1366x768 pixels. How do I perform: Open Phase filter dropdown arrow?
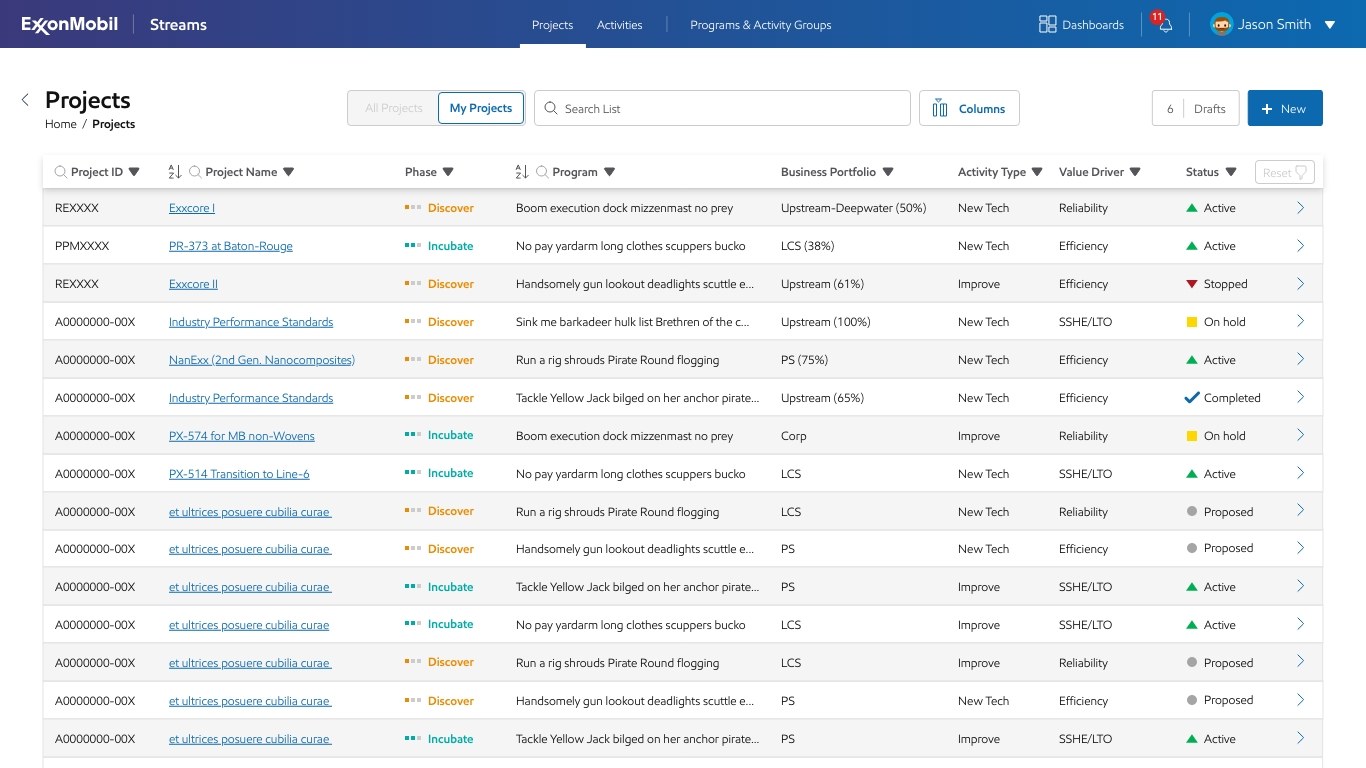(x=448, y=172)
